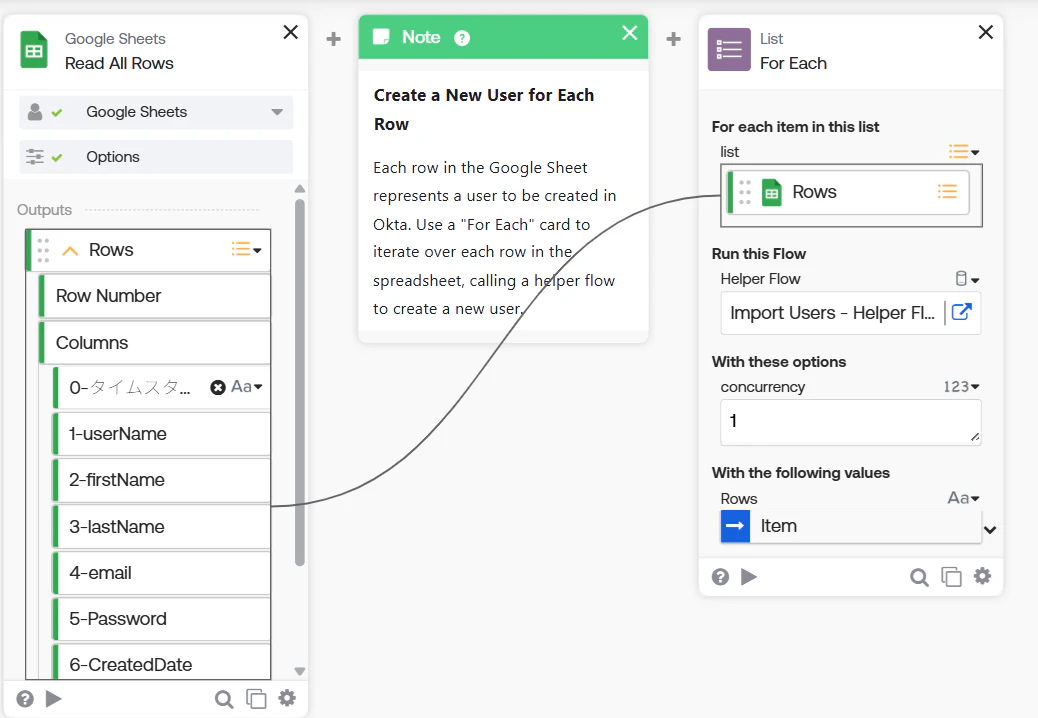Click the scroll down arrow in Outputs list
Image resolution: width=1038 pixels, height=718 pixels.
coord(300,671)
